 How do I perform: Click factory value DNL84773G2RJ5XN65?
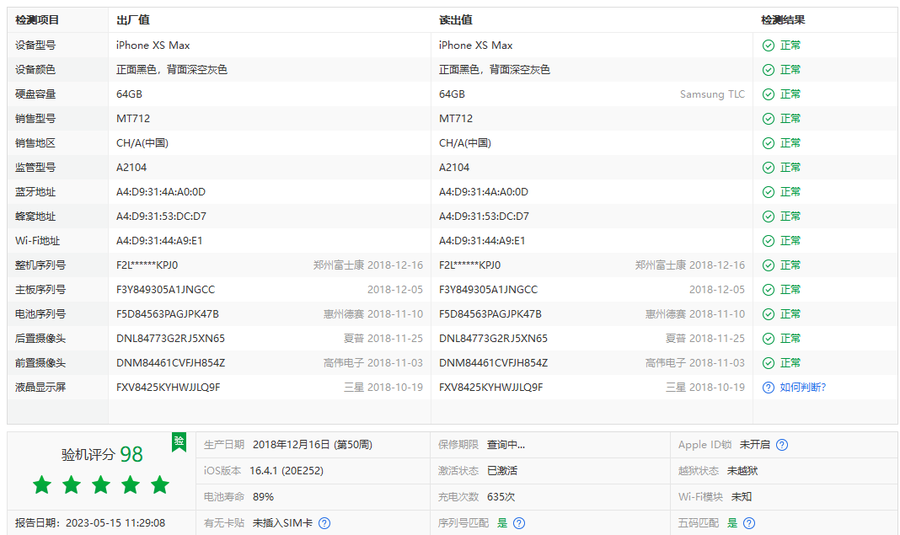click(170, 339)
